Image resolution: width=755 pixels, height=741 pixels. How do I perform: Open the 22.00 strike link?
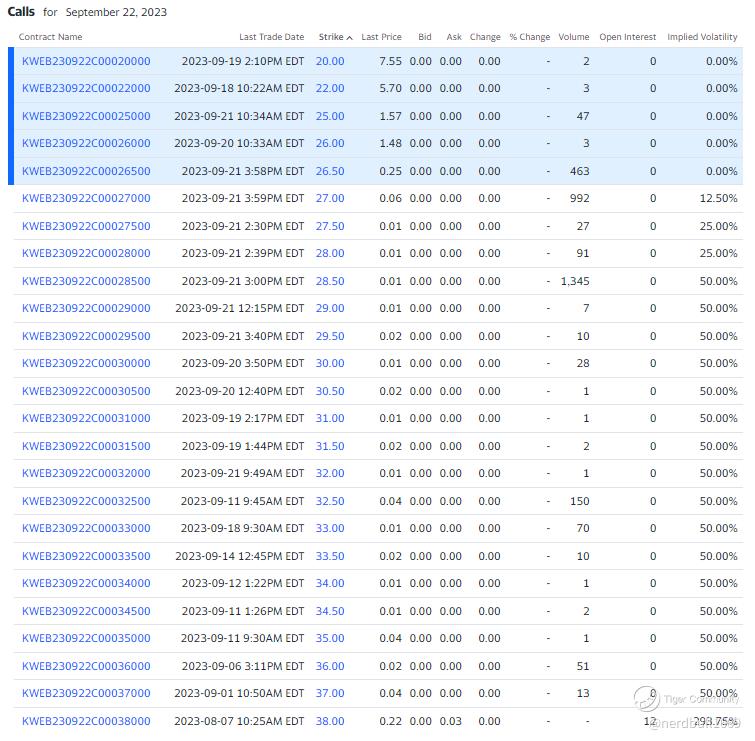[330, 88]
